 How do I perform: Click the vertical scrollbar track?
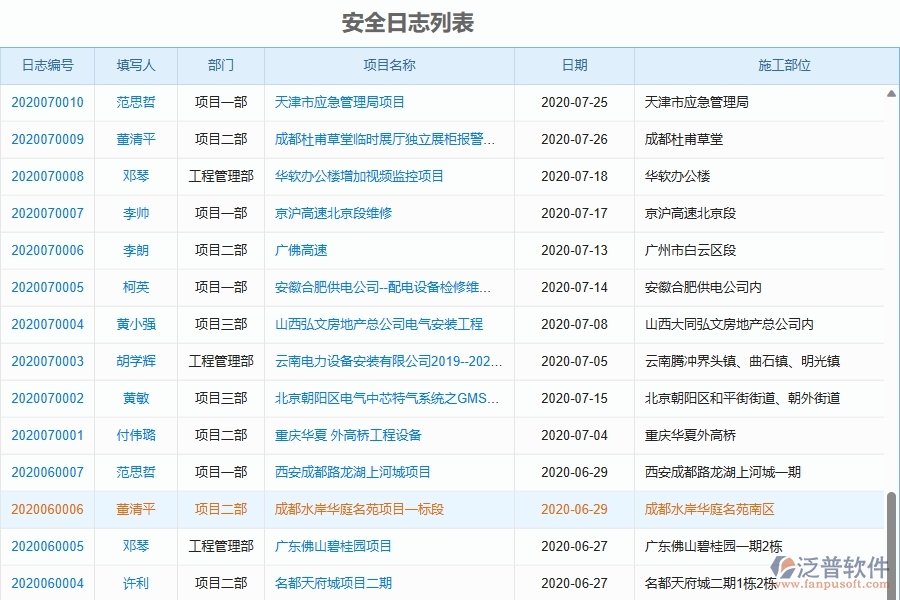pos(893,300)
